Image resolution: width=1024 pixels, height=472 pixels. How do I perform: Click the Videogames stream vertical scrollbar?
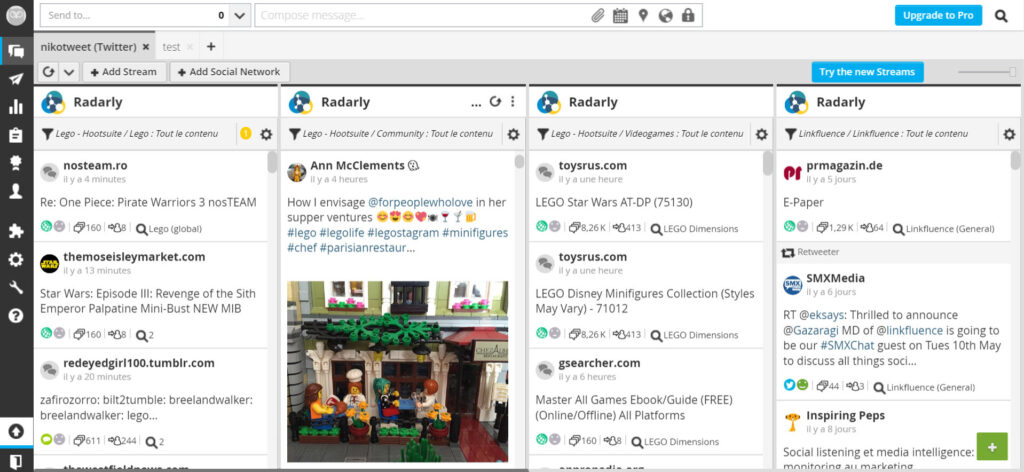[767, 163]
